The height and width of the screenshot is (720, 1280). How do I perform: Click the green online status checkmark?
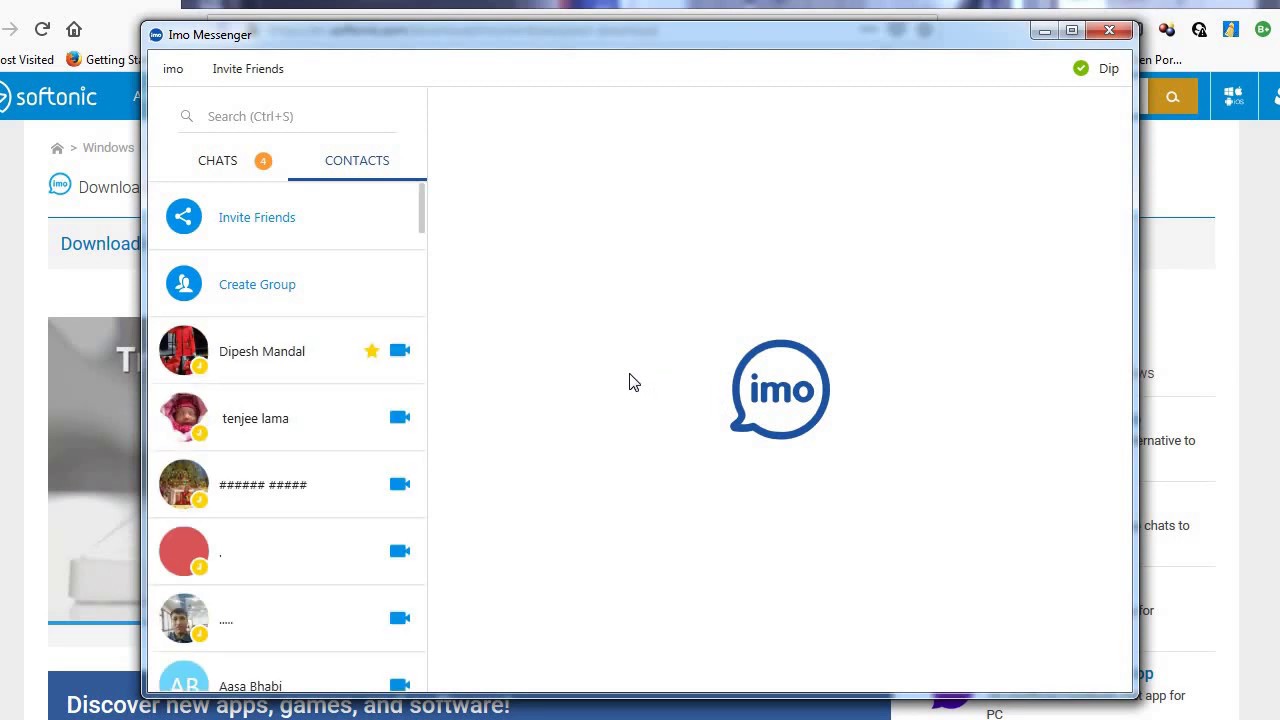(x=1081, y=68)
